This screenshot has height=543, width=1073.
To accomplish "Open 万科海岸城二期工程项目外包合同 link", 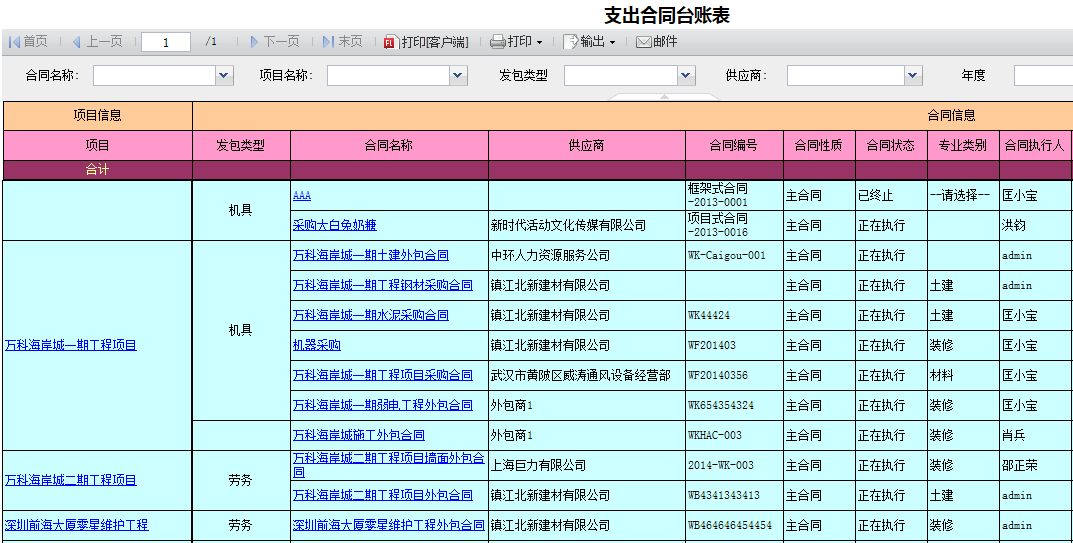I will coord(383,495).
